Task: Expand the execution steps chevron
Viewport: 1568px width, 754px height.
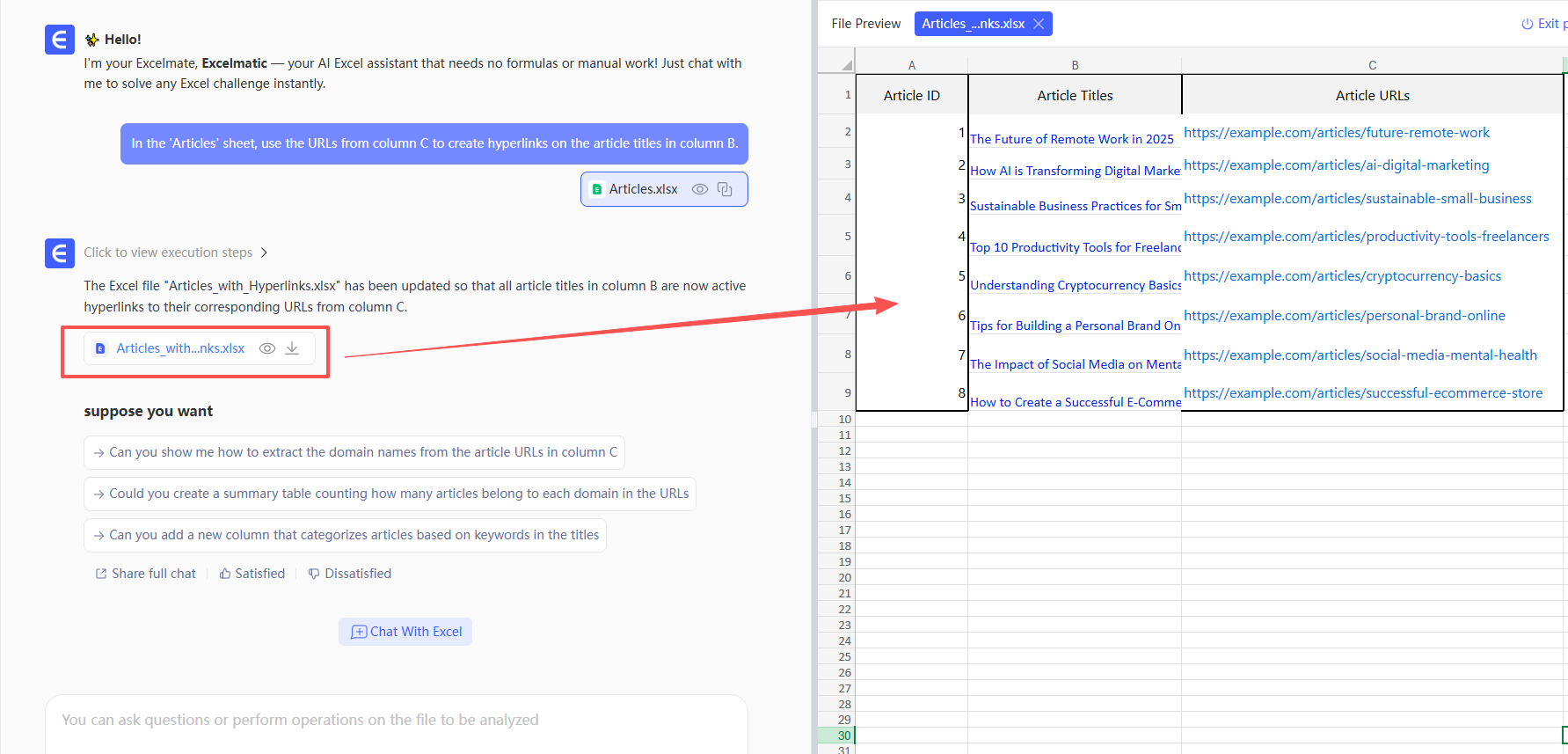Action: point(264,253)
